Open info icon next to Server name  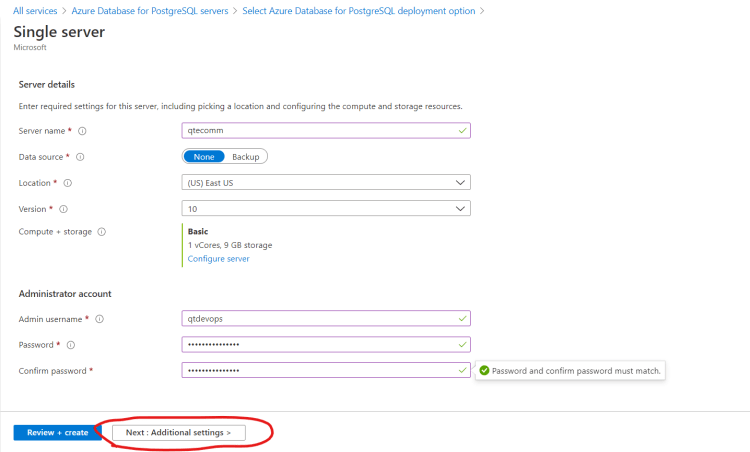coord(82,131)
